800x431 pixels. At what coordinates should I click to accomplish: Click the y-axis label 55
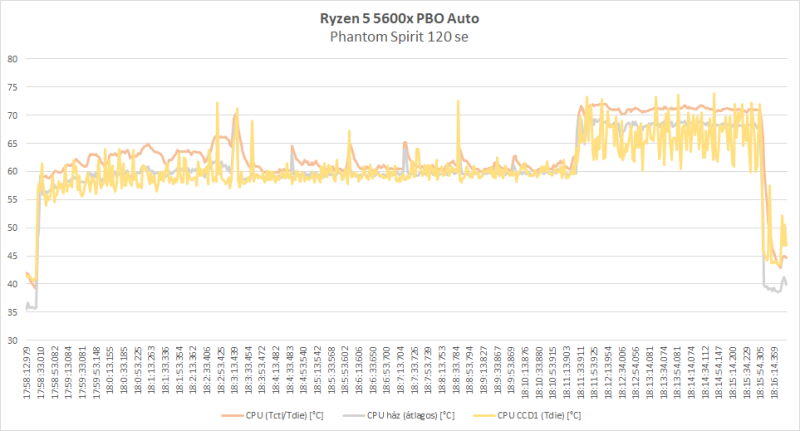coord(12,199)
